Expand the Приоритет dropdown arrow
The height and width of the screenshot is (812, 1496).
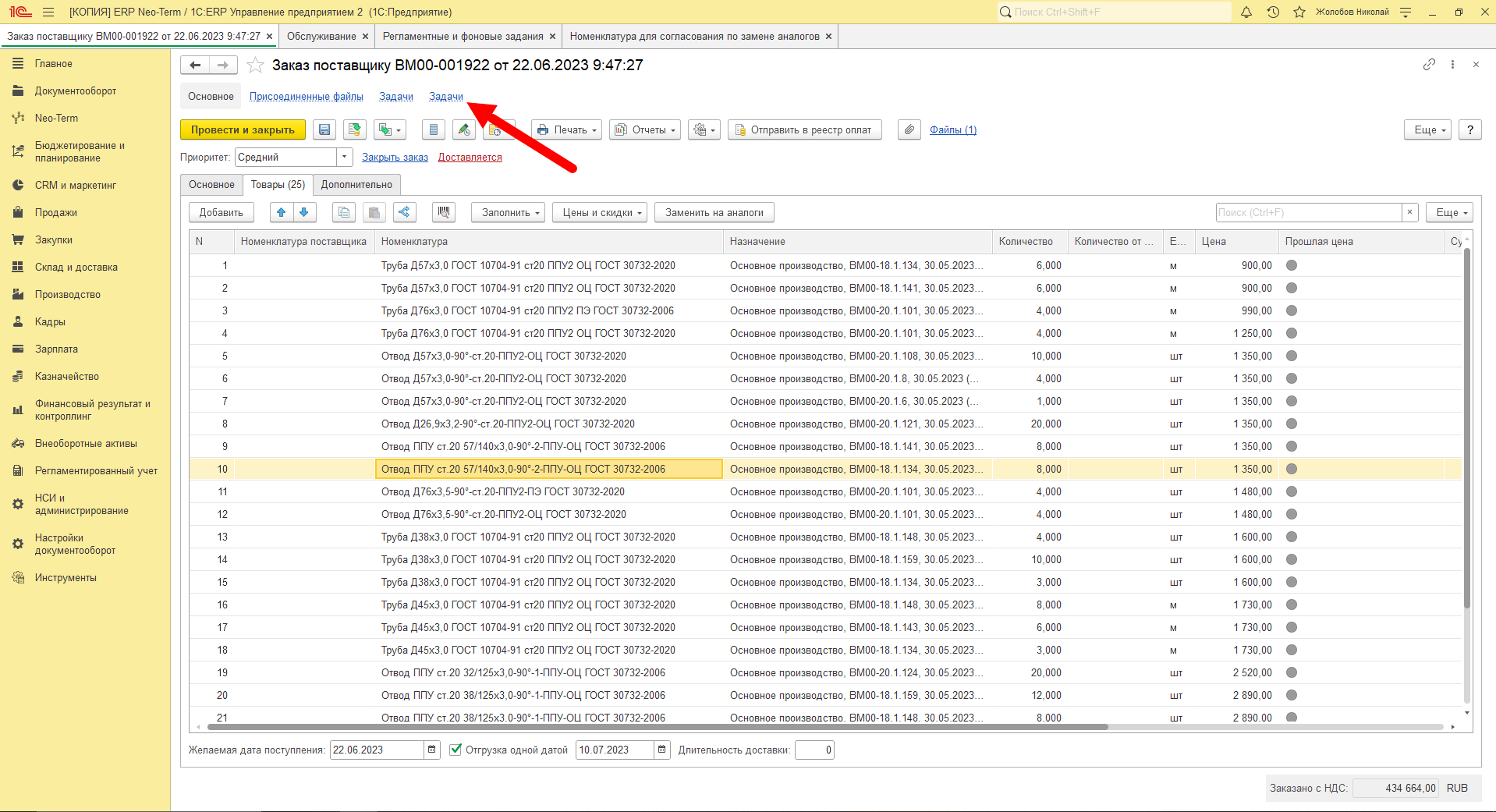[x=345, y=157]
